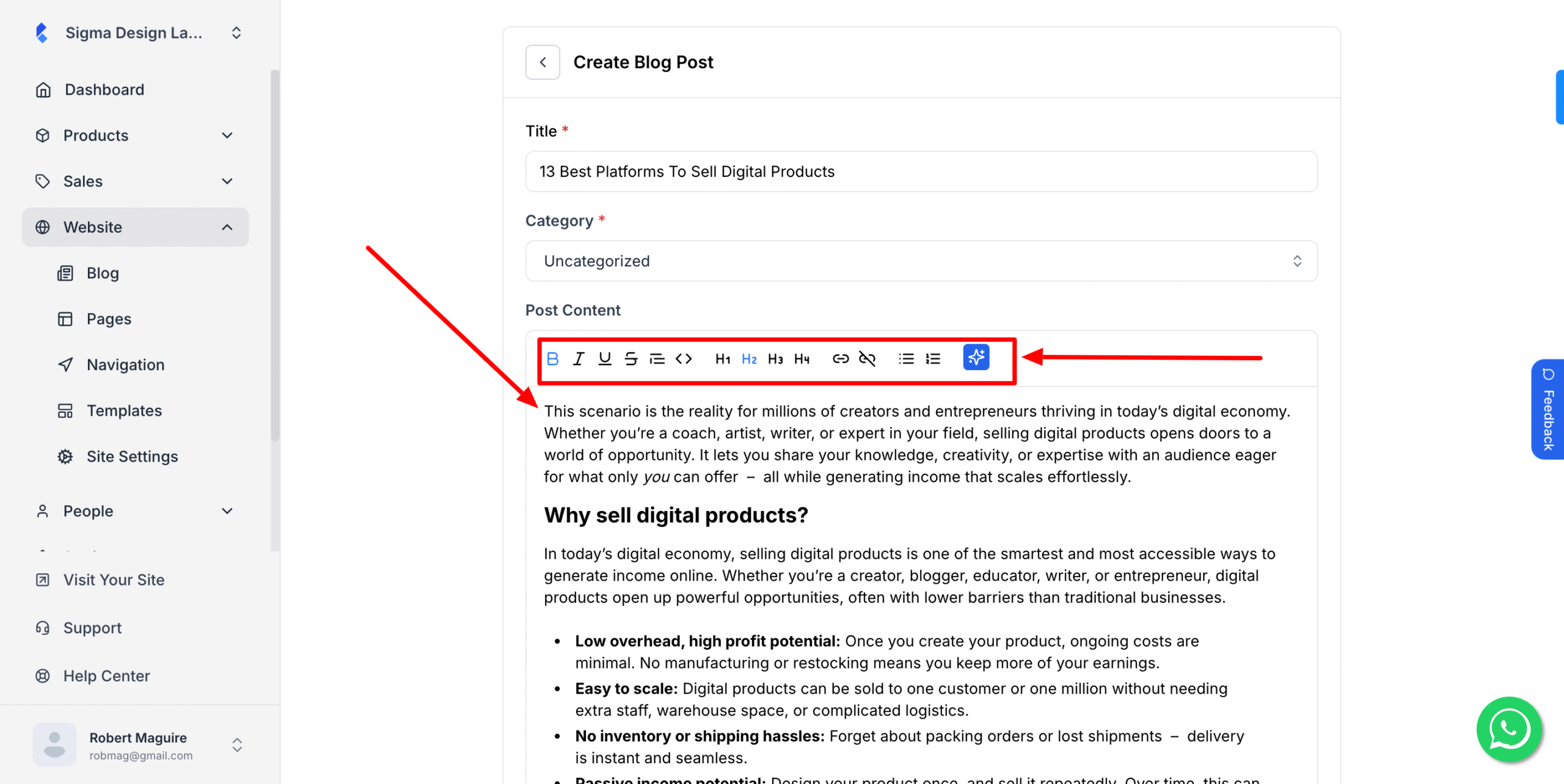Open the Dashboard page
Viewport: 1564px width, 784px height.
click(136, 90)
